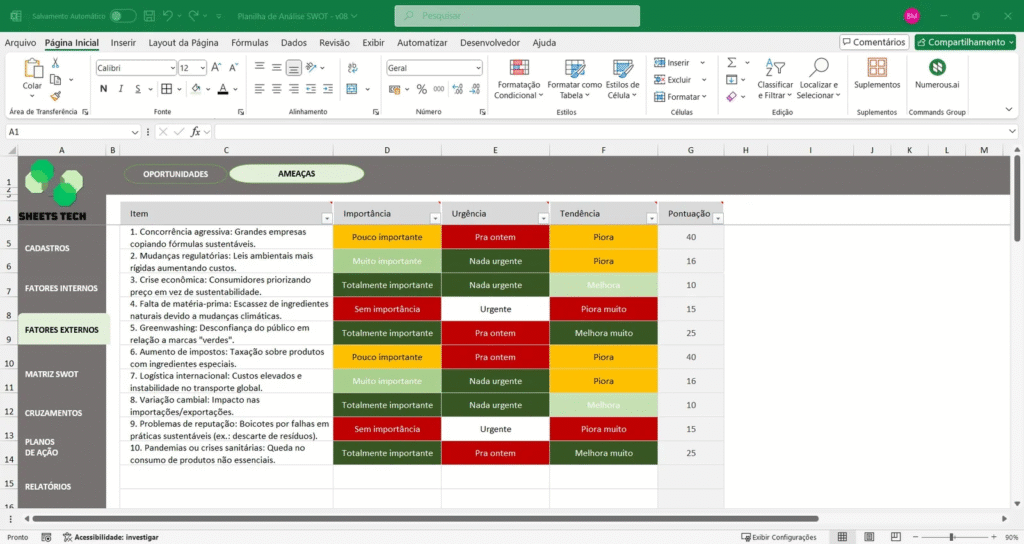Click the percent style icon

tap(421, 89)
